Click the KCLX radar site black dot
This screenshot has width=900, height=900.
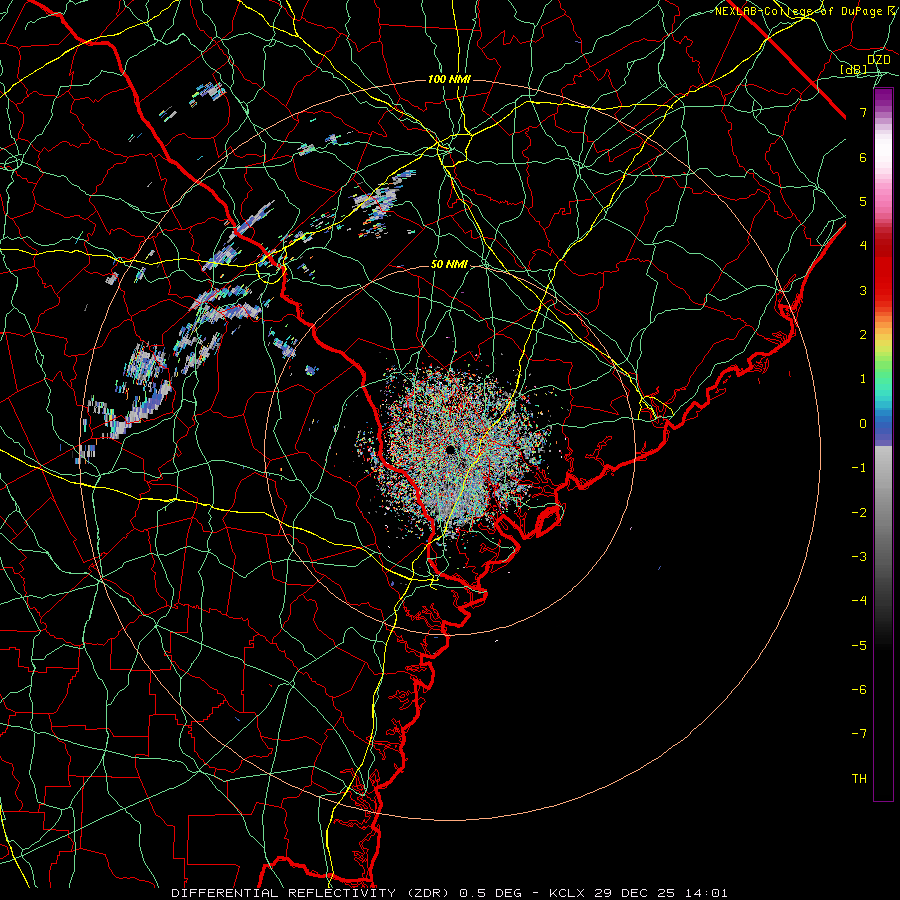pyautogui.click(x=451, y=449)
